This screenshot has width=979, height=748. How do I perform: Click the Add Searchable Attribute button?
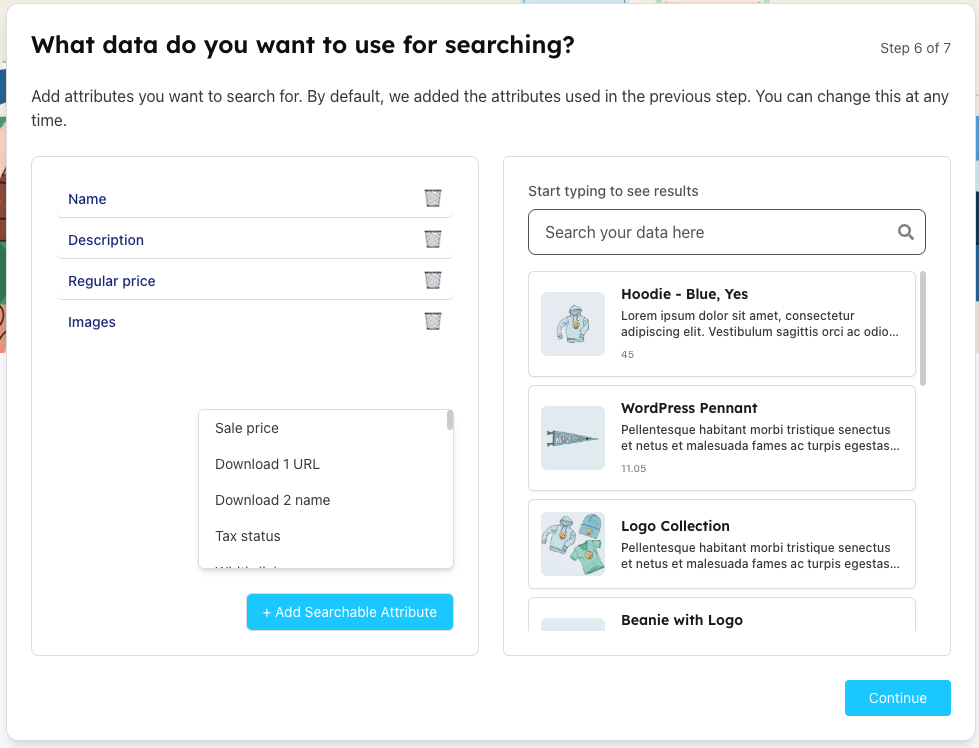pyautogui.click(x=349, y=612)
